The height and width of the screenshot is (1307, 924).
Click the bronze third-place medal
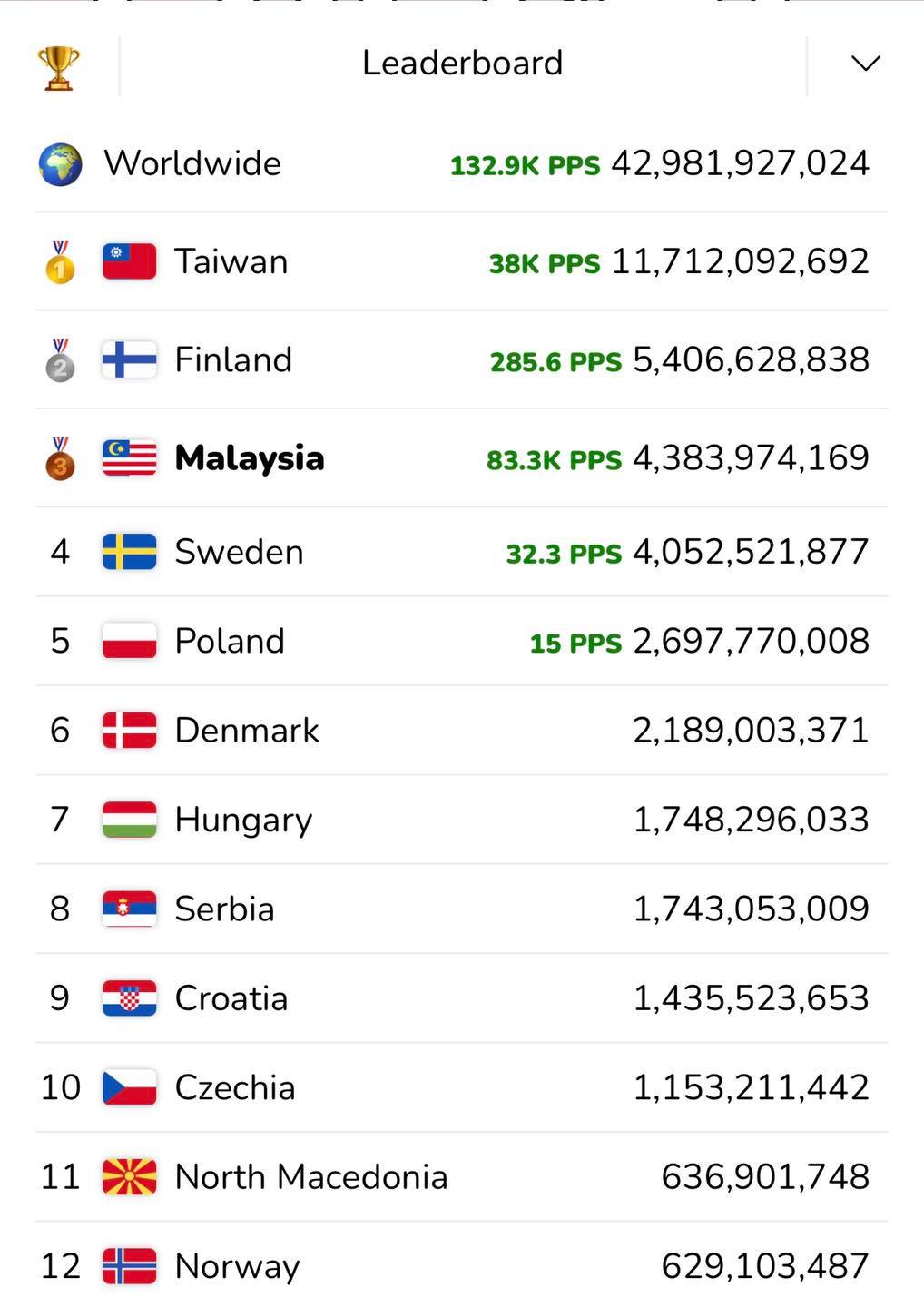pyautogui.click(x=61, y=457)
